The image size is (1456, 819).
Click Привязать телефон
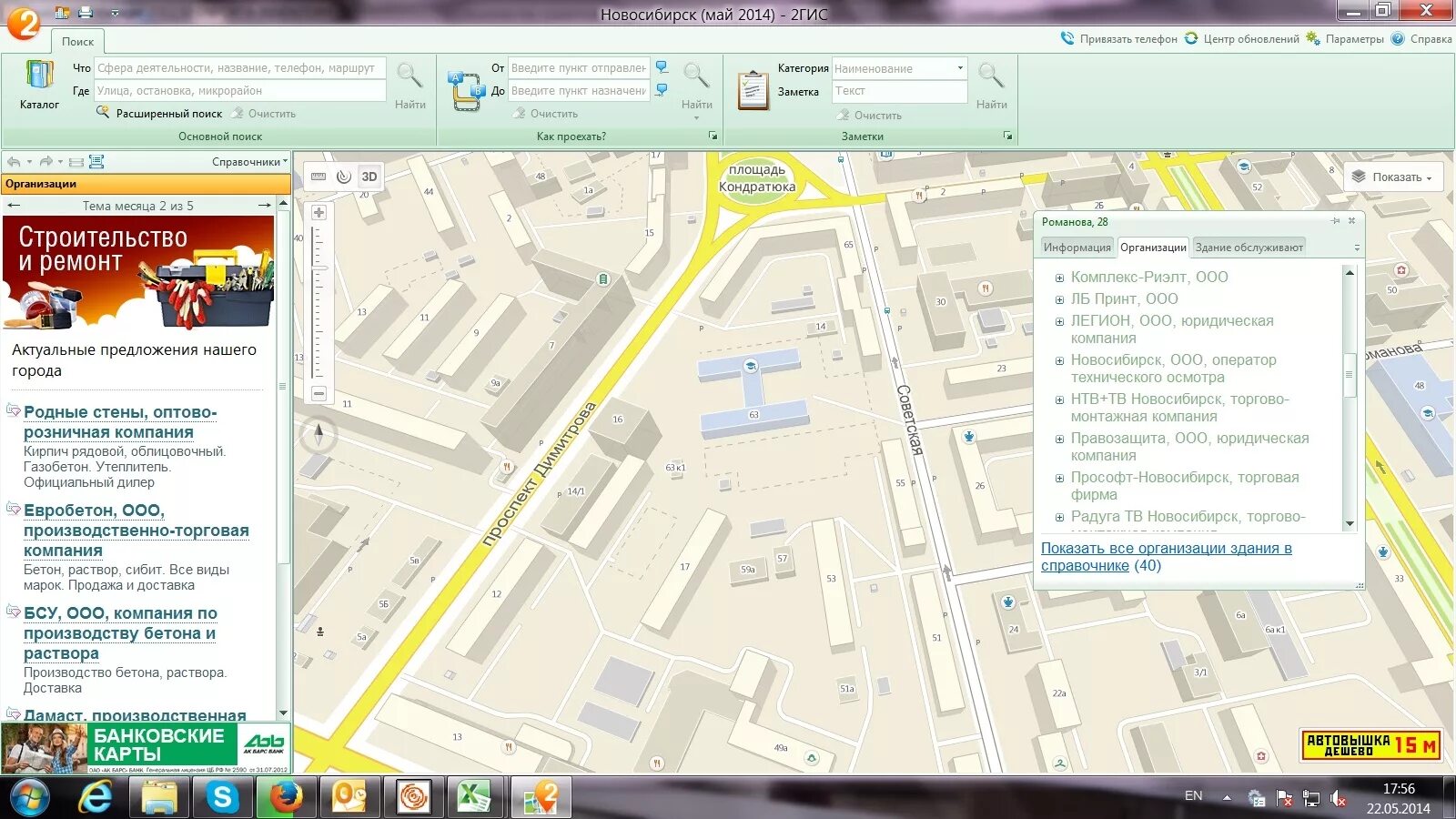point(1118,39)
